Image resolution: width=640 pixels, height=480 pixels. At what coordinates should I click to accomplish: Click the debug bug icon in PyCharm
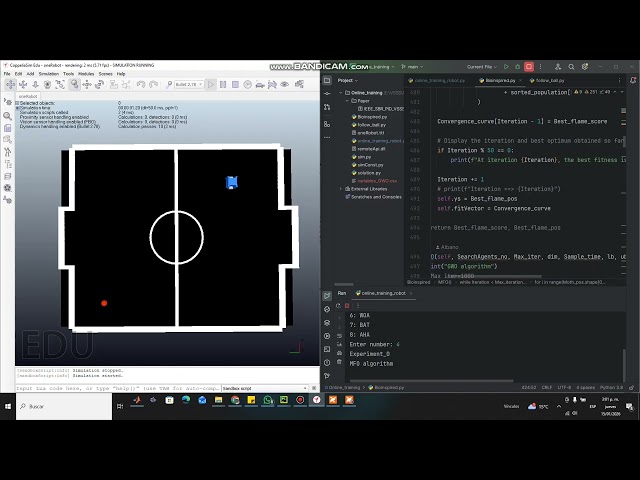pyautogui.click(x=518, y=67)
